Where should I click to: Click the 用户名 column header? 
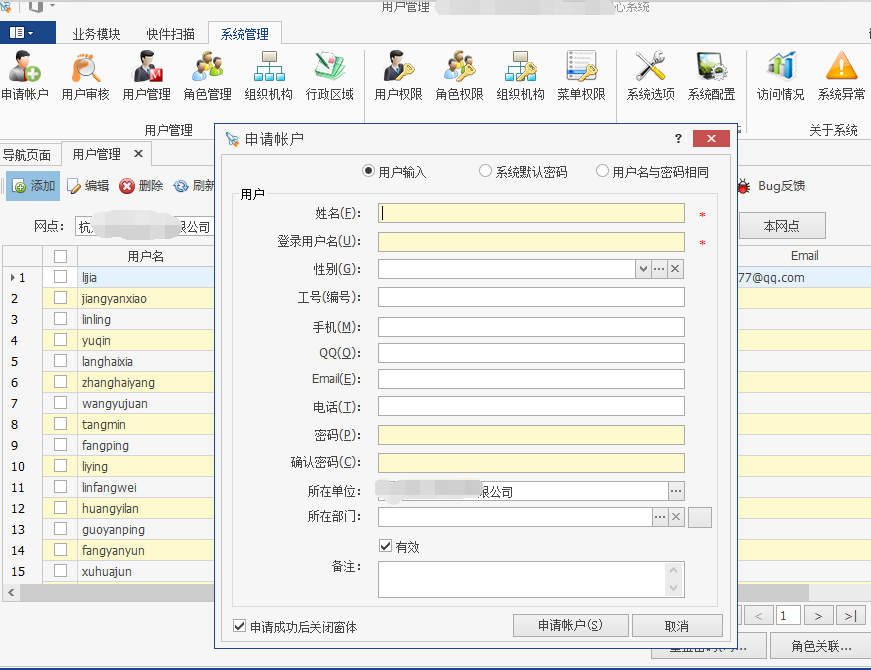click(x=146, y=256)
